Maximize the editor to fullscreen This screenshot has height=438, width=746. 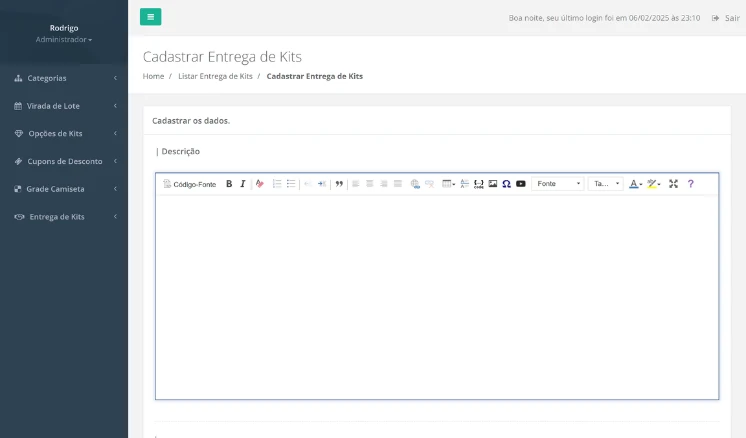[673, 184]
